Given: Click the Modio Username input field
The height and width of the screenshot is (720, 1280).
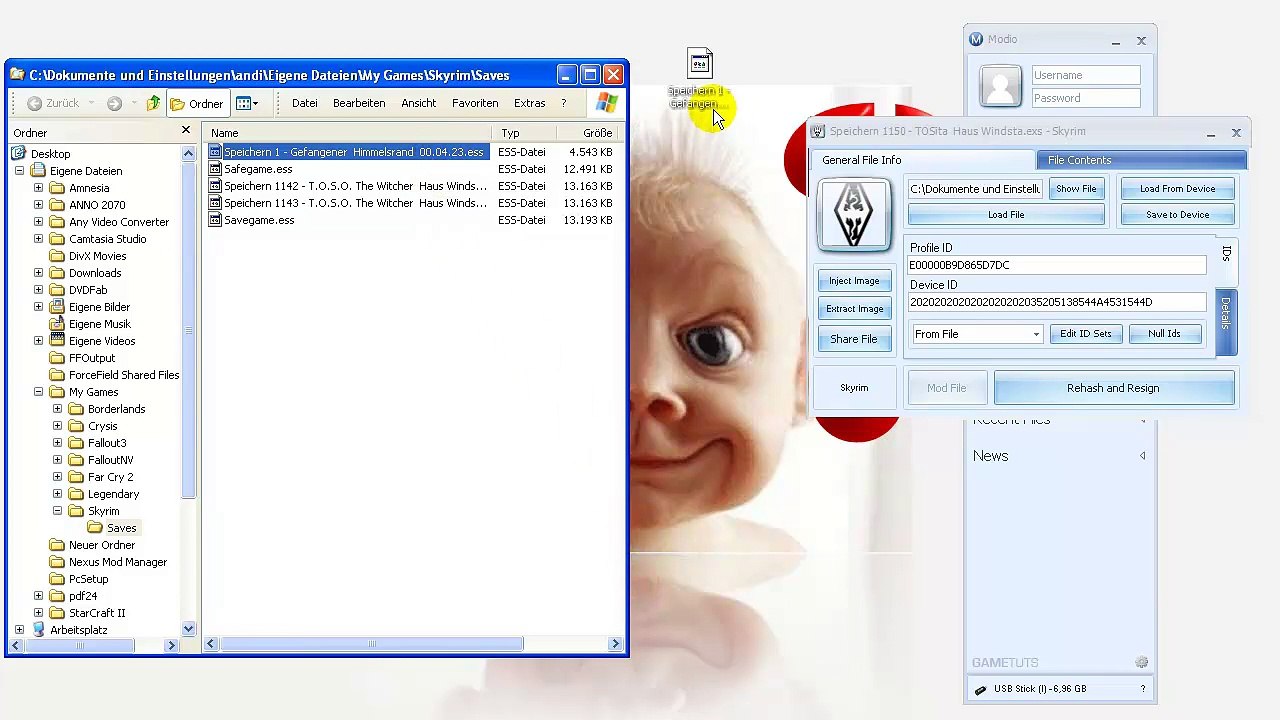Looking at the screenshot, I should pyautogui.click(x=1085, y=75).
